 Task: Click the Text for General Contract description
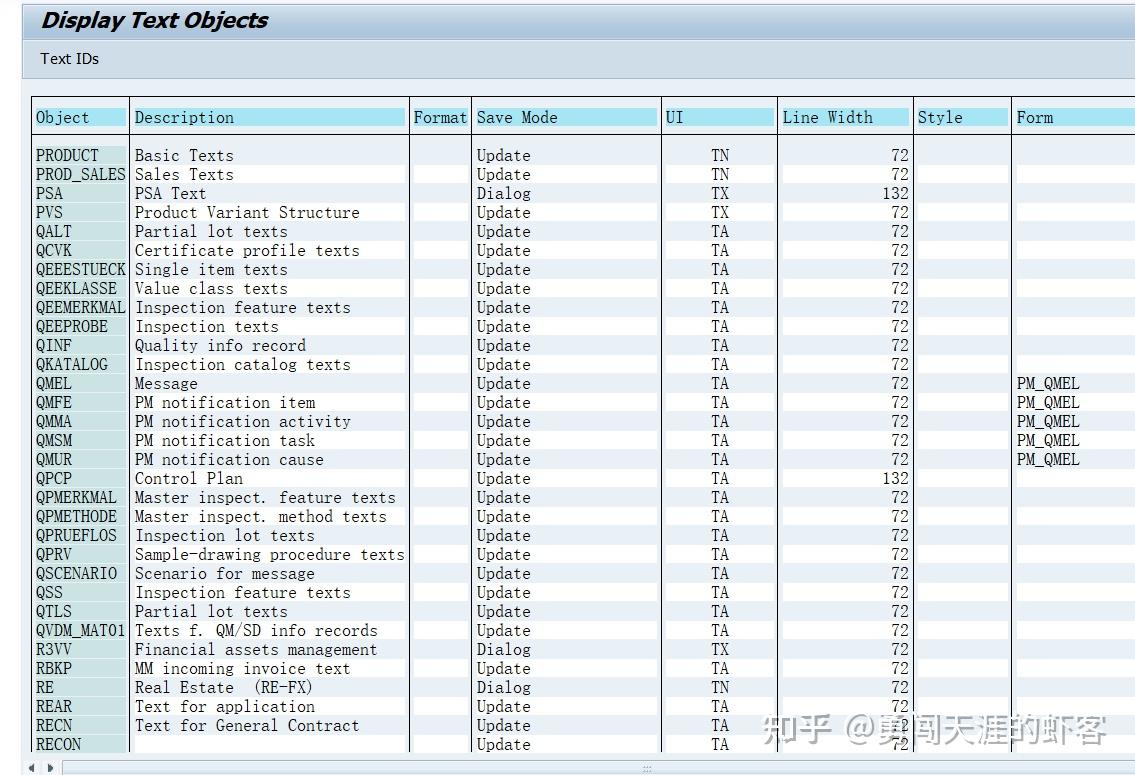(247, 725)
